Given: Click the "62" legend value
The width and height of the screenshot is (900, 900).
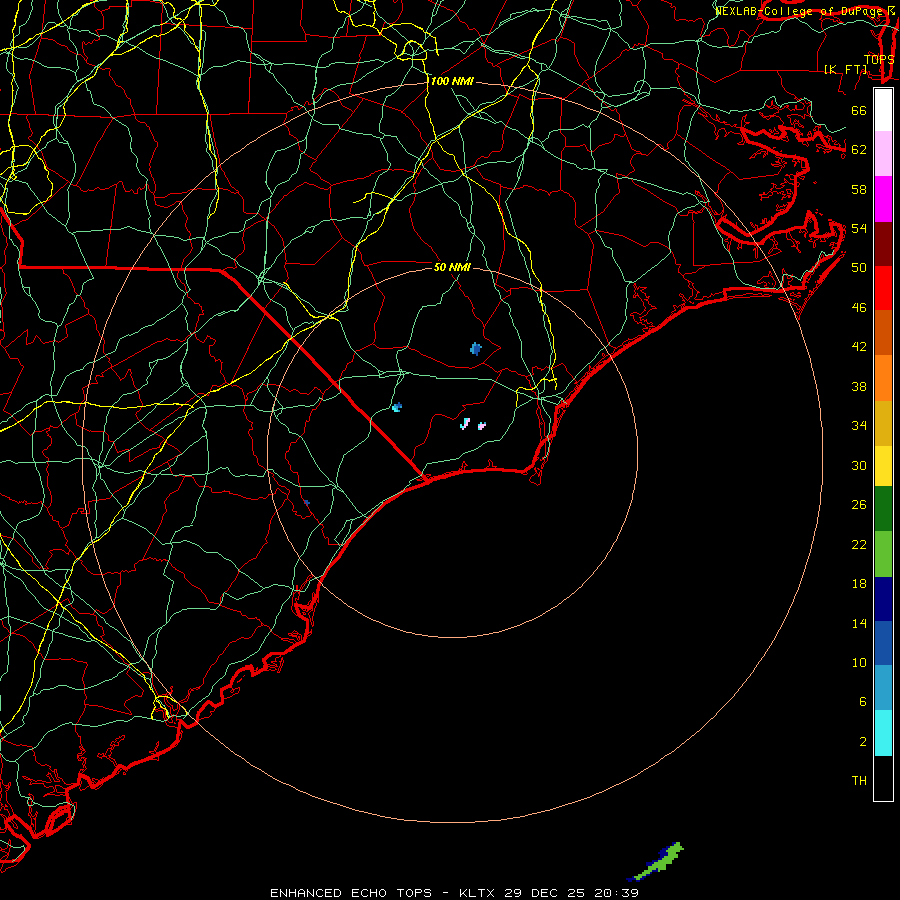Looking at the screenshot, I should click(859, 150).
